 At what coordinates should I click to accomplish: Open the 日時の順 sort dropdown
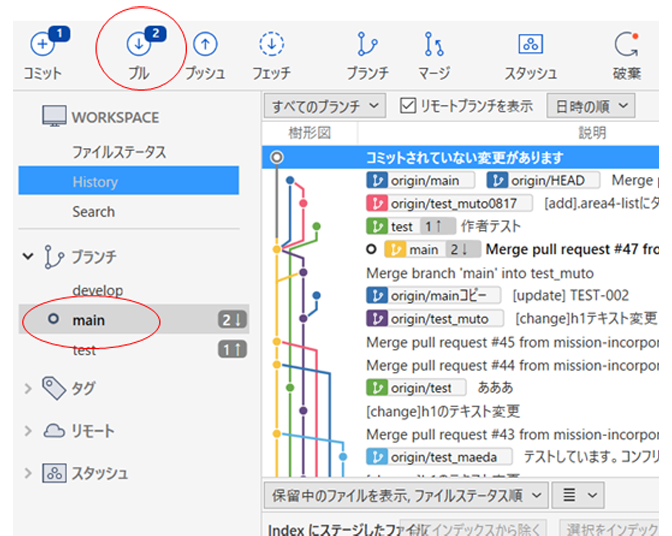coord(590,105)
